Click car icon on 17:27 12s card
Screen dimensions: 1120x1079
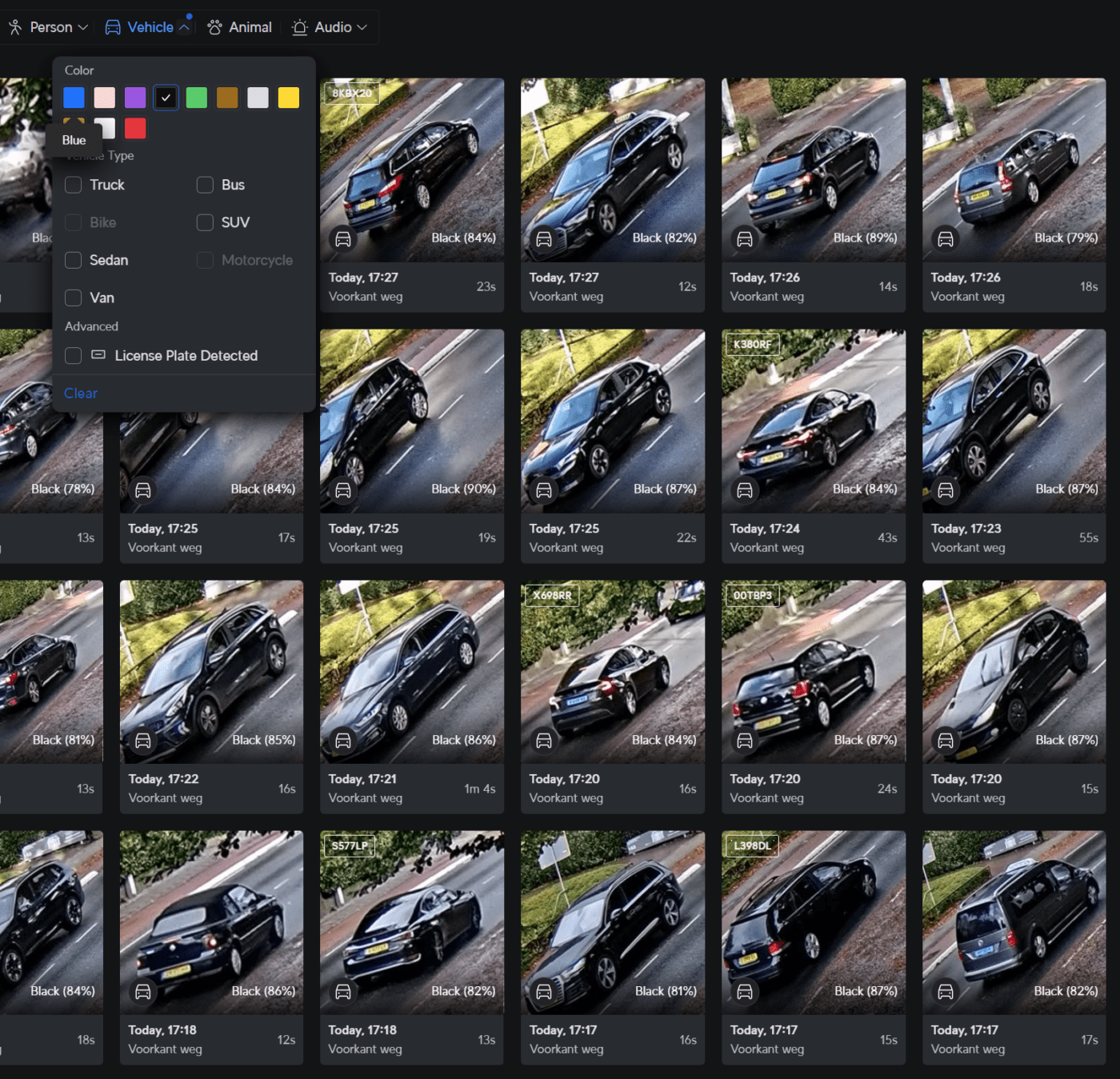pyautogui.click(x=544, y=239)
